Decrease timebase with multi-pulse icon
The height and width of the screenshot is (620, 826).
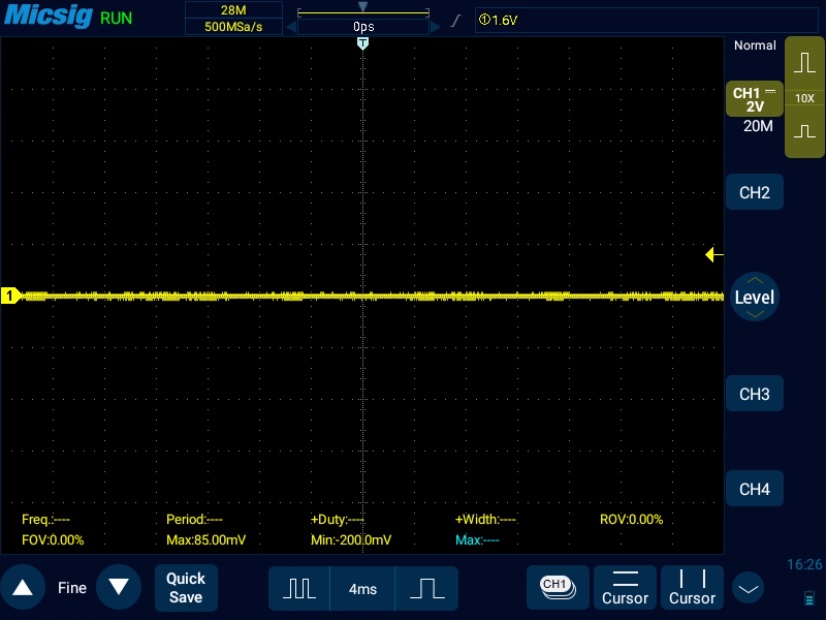pyautogui.click(x=299, y=588)
